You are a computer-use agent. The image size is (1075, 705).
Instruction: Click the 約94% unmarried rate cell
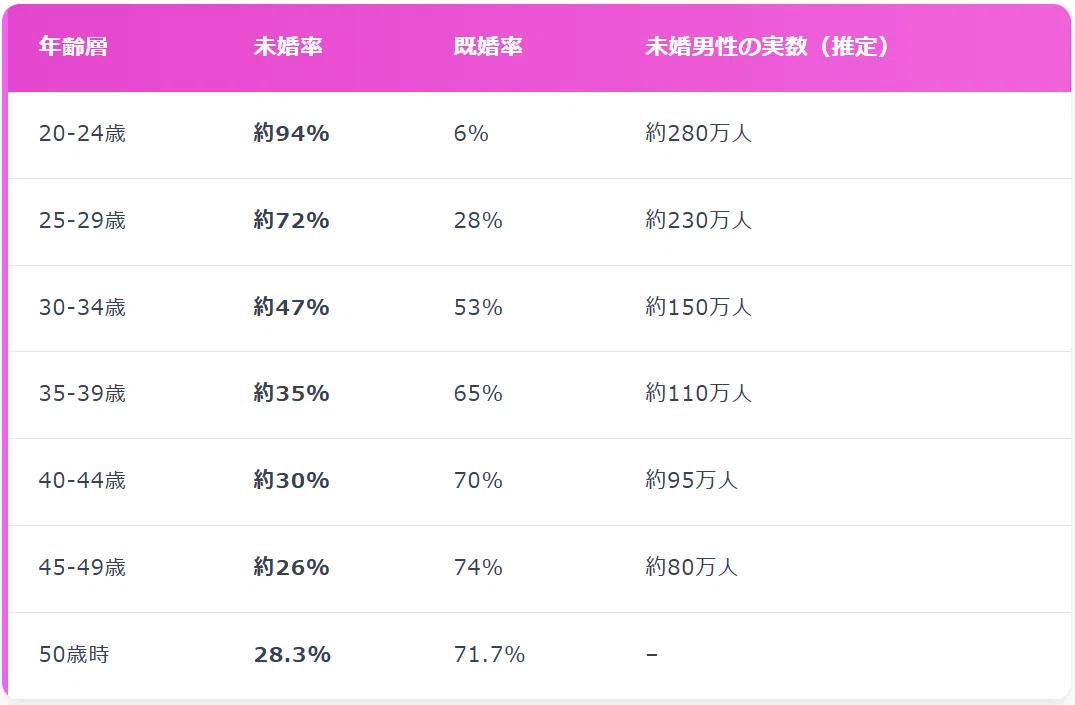291,133
